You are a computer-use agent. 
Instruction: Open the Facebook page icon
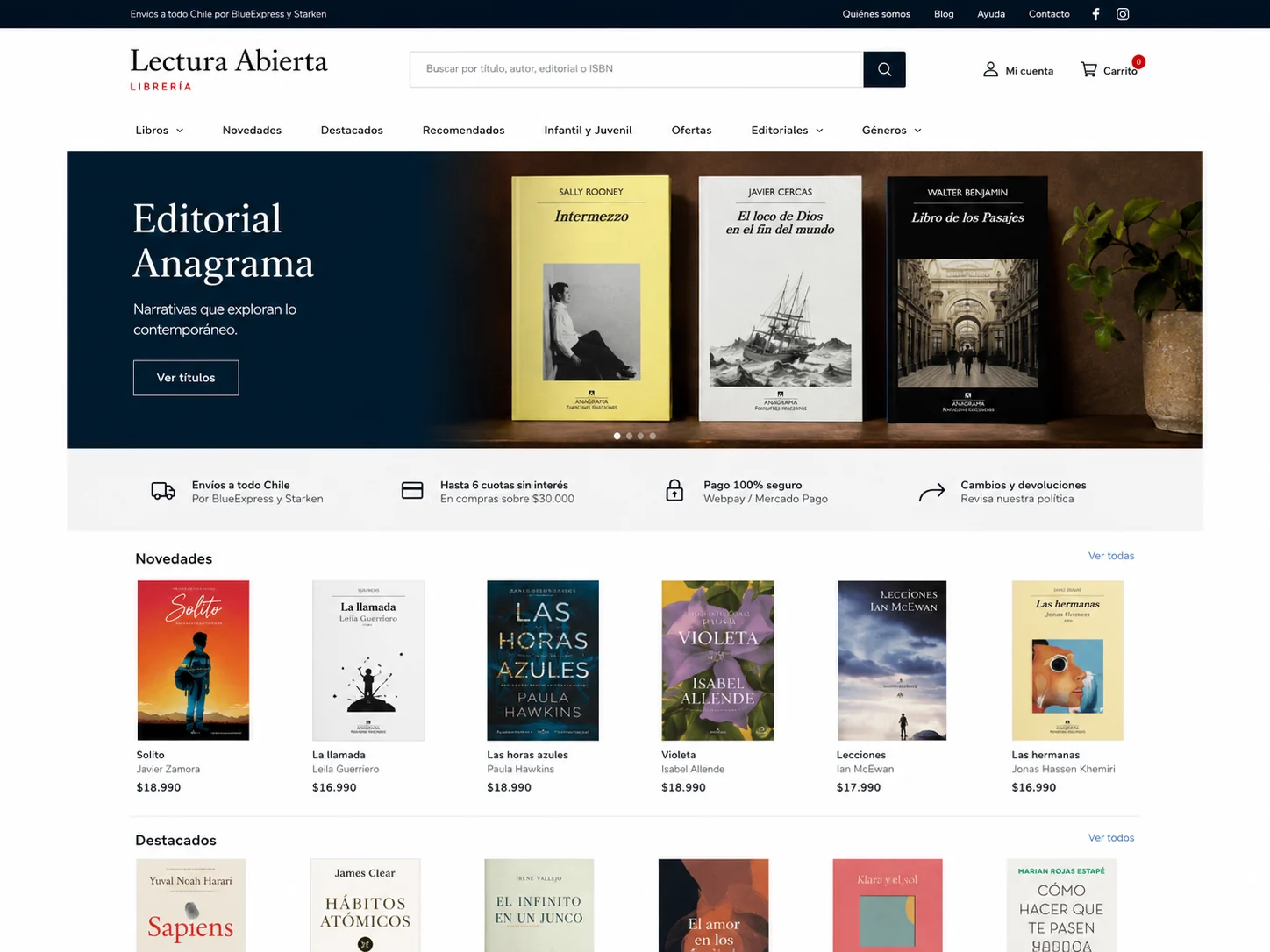pyautogui.click(x=1095, y=14)
